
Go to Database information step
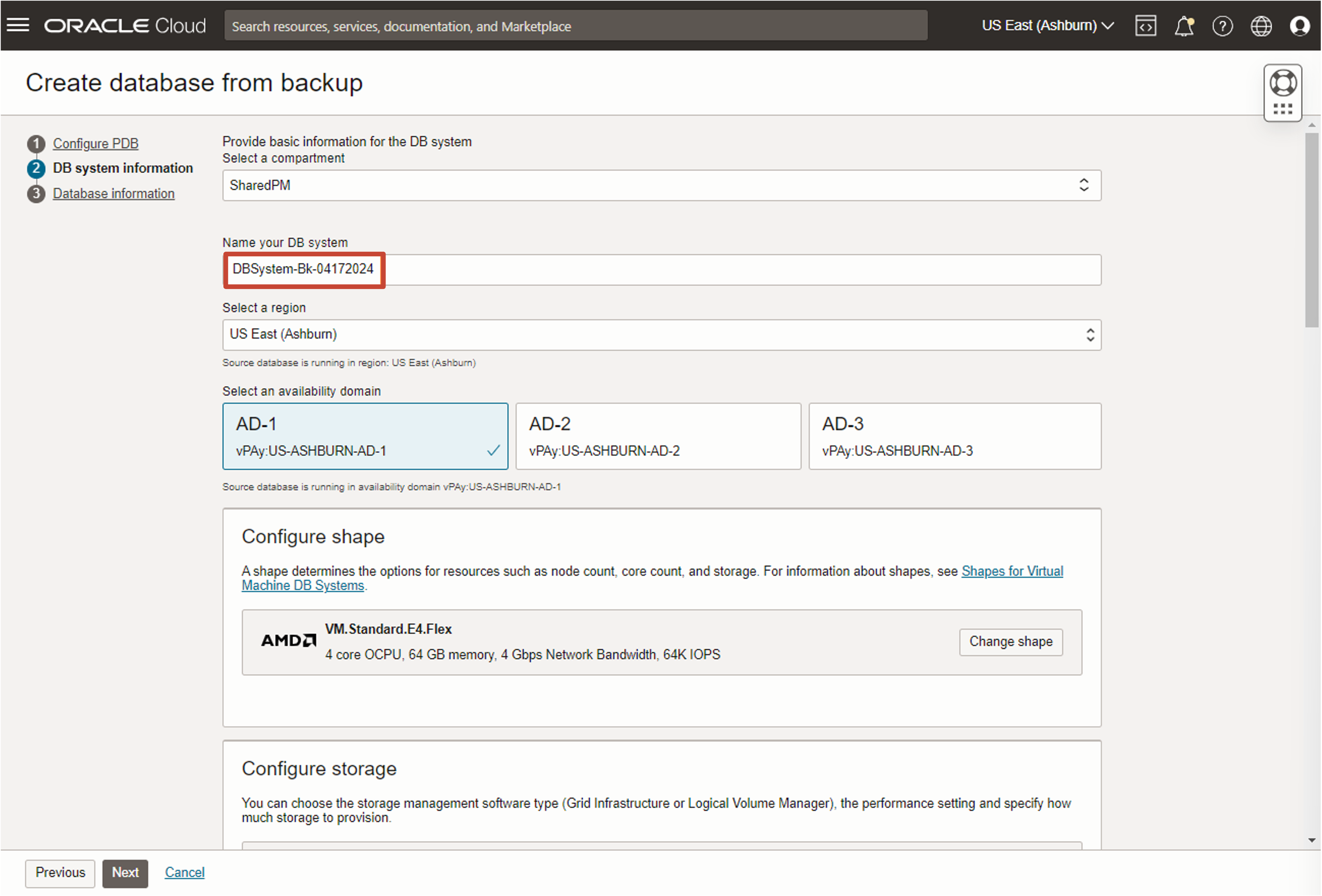(x=113, y=193)
